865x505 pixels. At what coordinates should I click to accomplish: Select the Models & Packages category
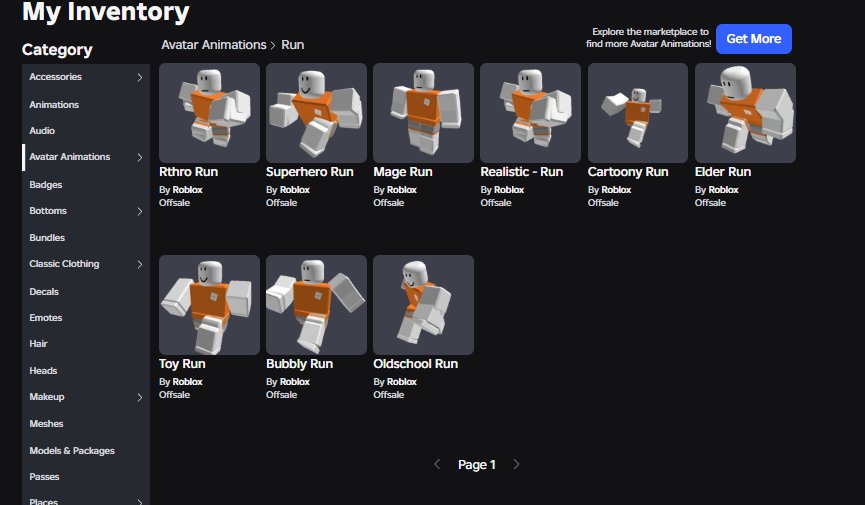click(x=72, y=450)
